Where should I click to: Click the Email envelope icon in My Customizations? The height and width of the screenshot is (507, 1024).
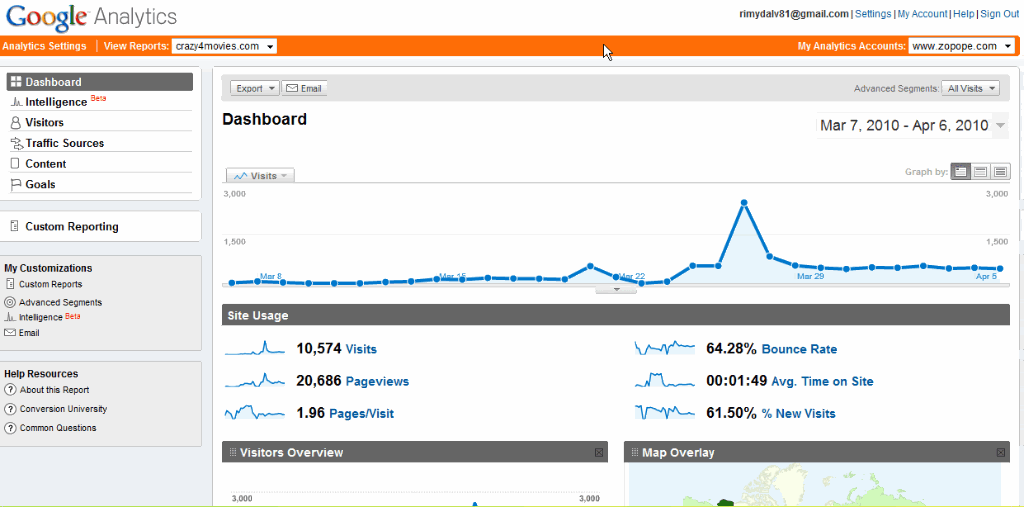pyautogui.click(x=9, y=333)
